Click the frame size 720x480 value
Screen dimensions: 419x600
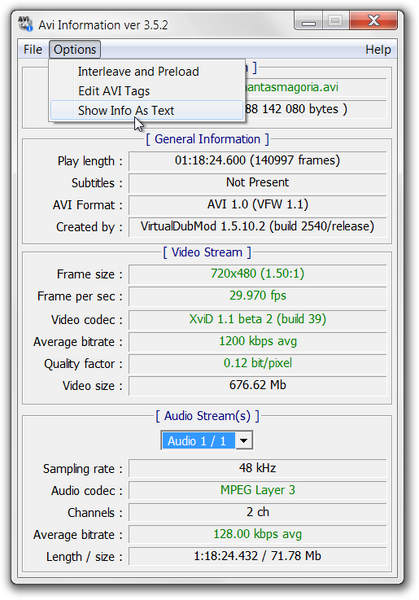tap(258, 274)
